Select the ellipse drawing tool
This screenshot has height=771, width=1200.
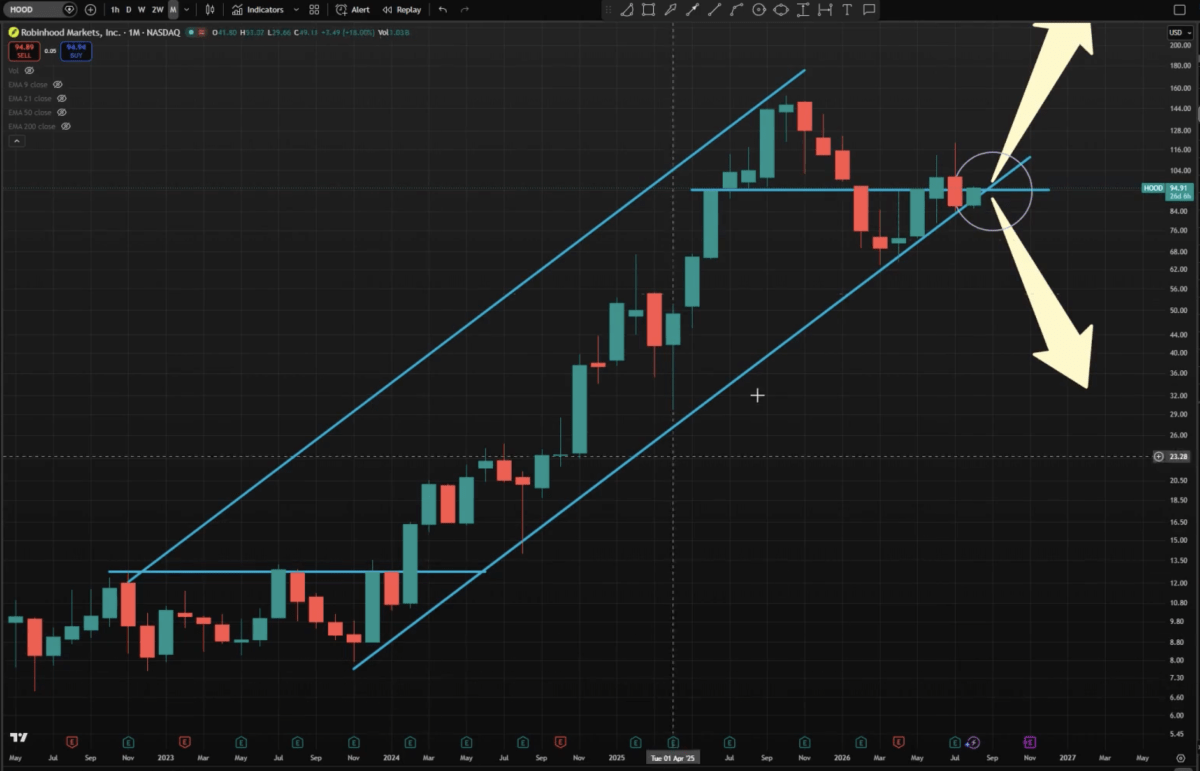(781, 10)
